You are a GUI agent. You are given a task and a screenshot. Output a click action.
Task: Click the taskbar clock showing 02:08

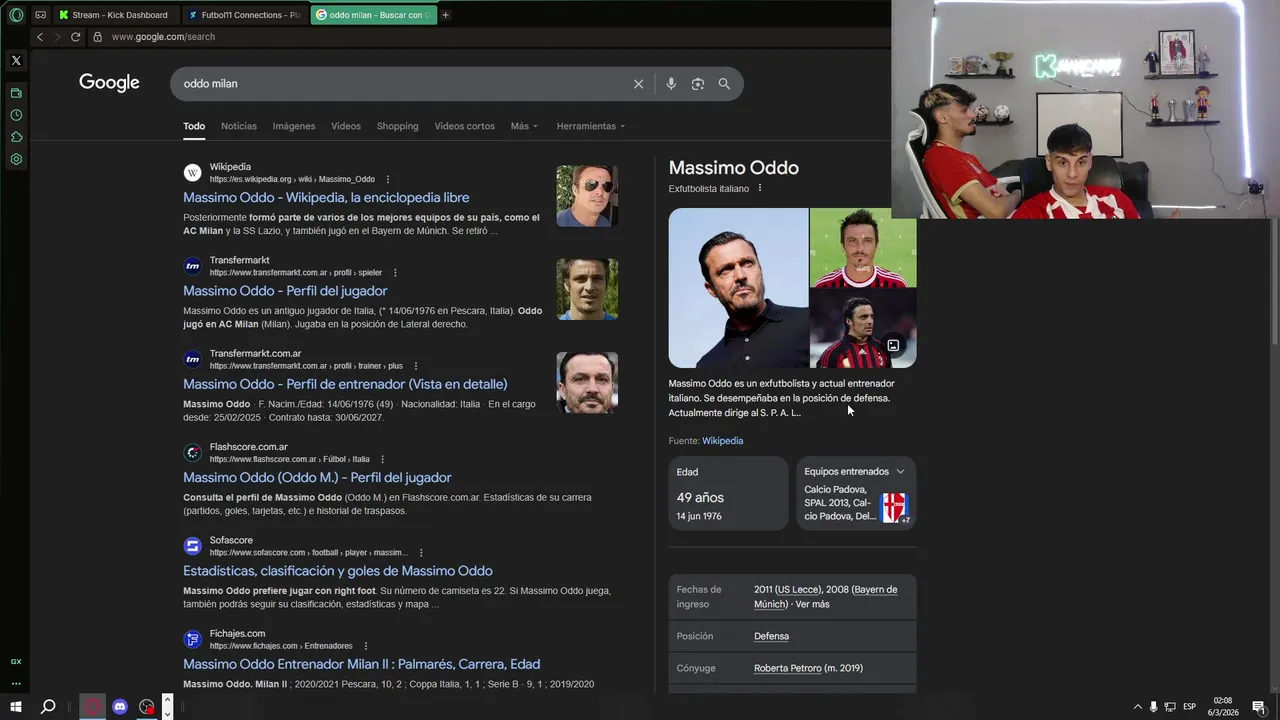pos(1223,707)
